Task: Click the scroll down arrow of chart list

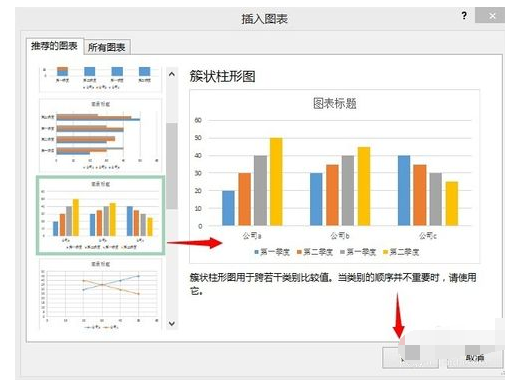Action: 172,323
